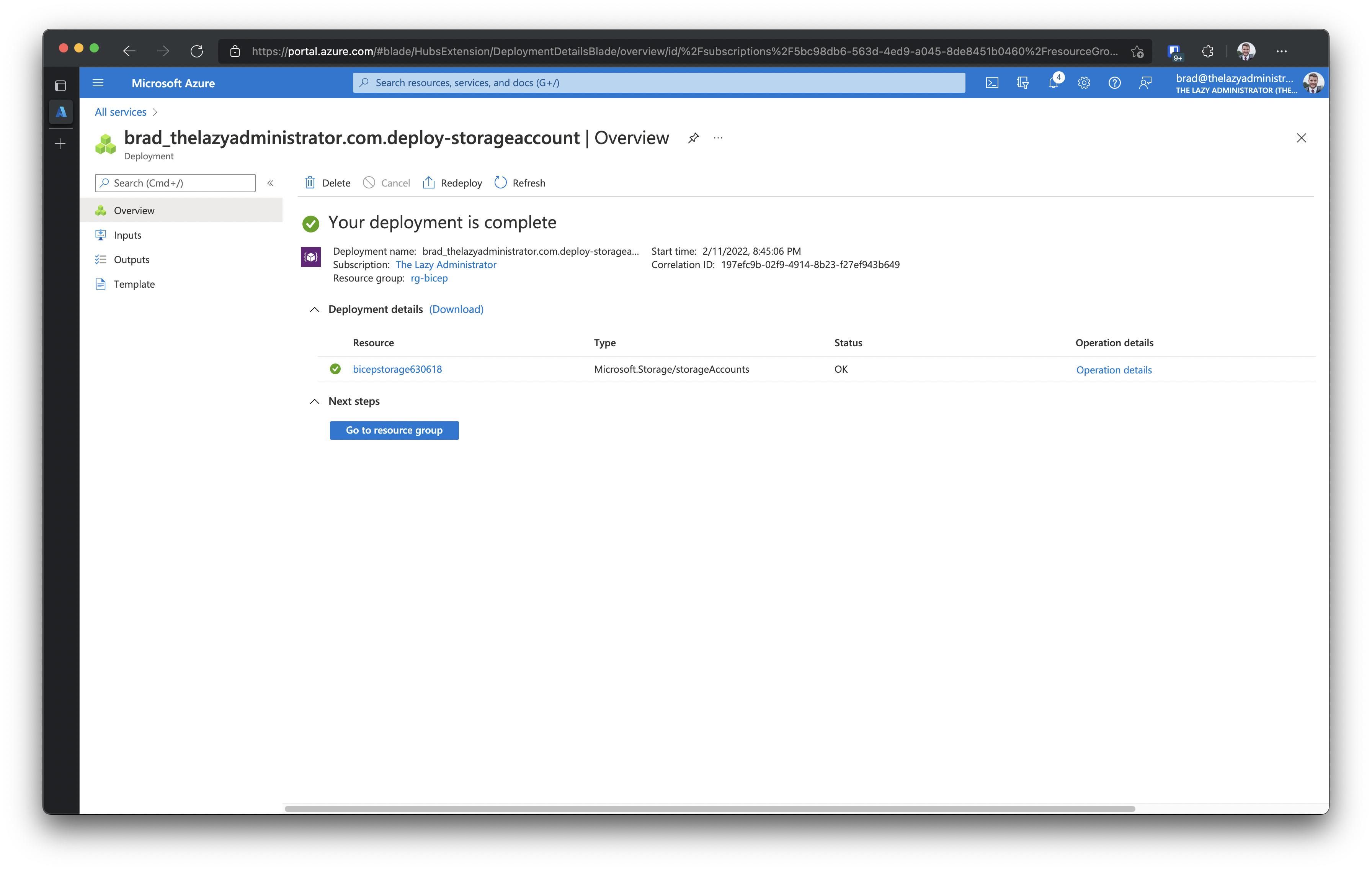This screenshot has height=871, width=1372.
Task: Open the rg-bicep resource group link
Action: pyautogui.click(x=429, y=278)
